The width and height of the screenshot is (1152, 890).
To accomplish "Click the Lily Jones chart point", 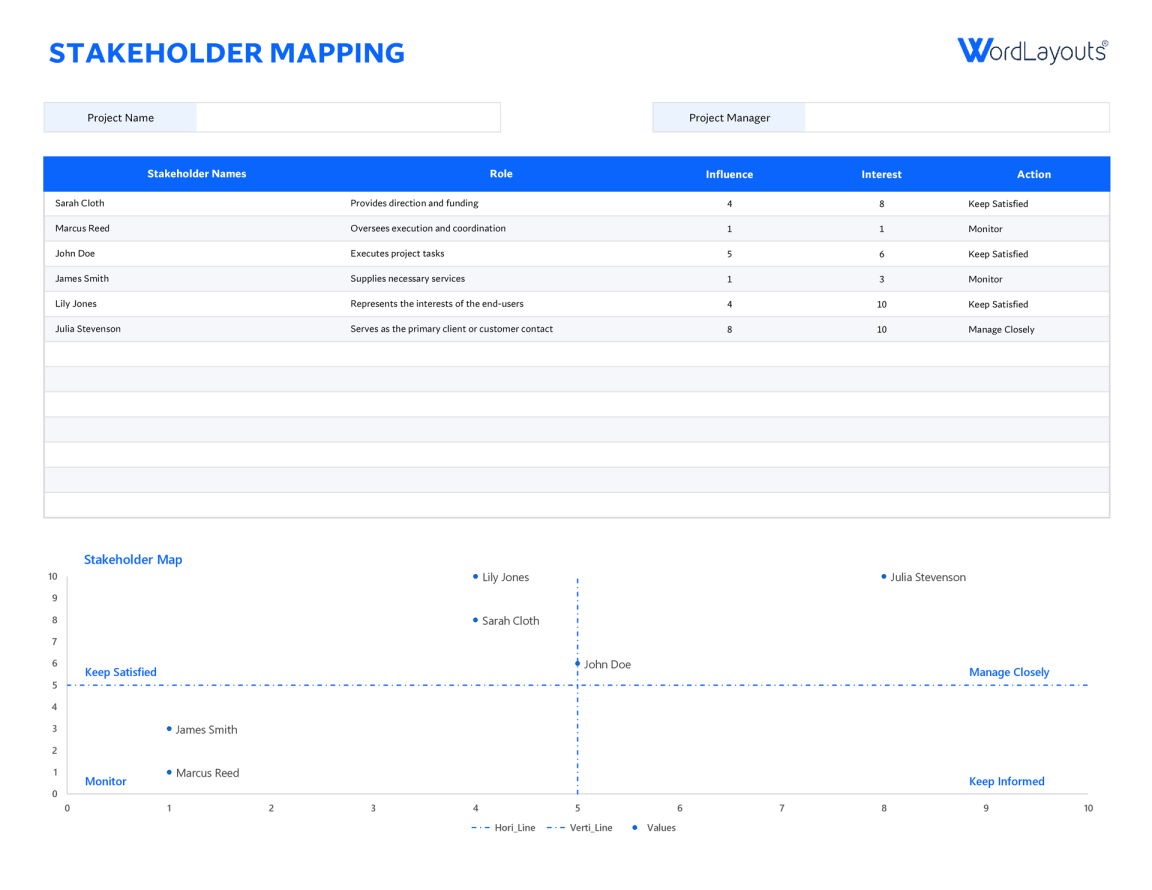I will (474, 576).
